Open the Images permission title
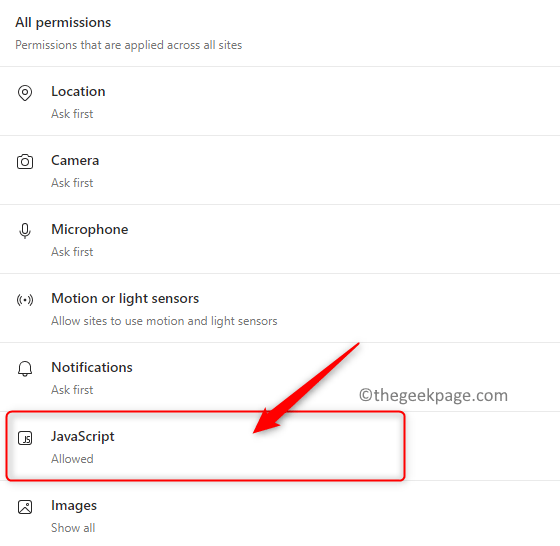Screen dimensions: 560x546 74,506
